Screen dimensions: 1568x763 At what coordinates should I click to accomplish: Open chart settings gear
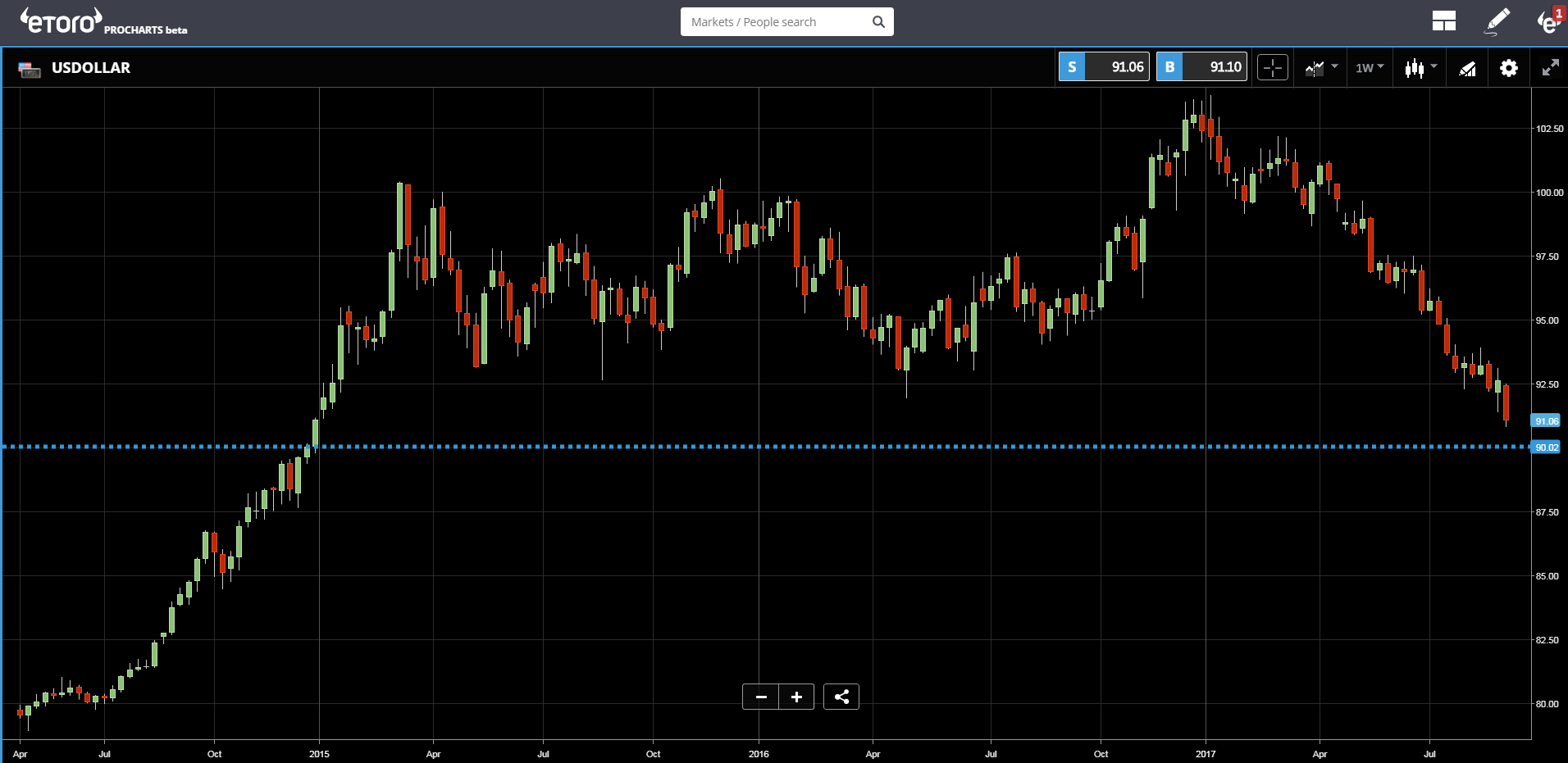tap(1509, 68)
